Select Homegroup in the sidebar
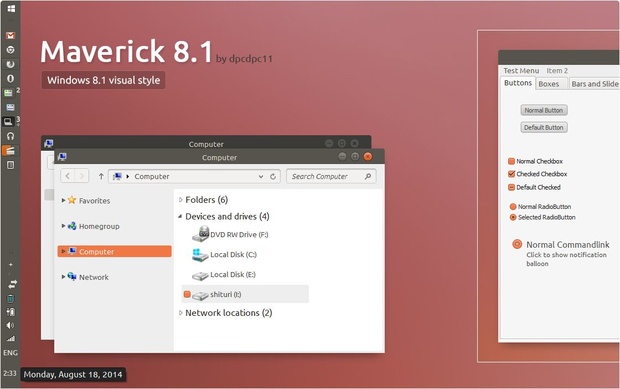Viewport: 620px width, 389px height. (x=99, y=226)
